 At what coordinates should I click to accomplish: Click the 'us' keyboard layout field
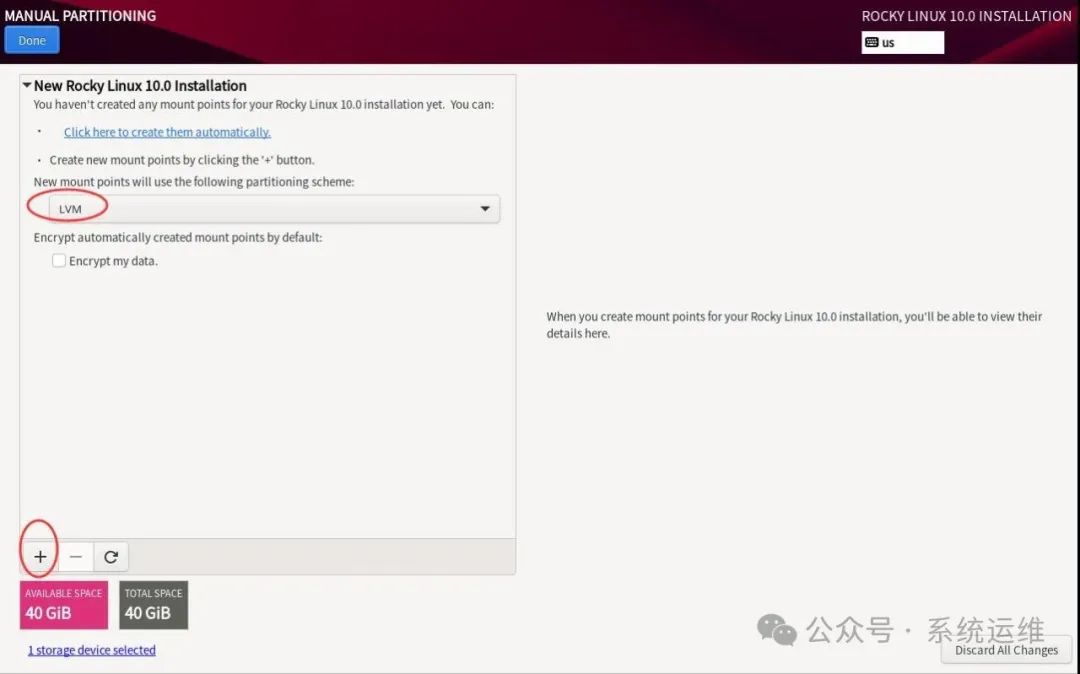pyautogui.click(x=902, y=42)
